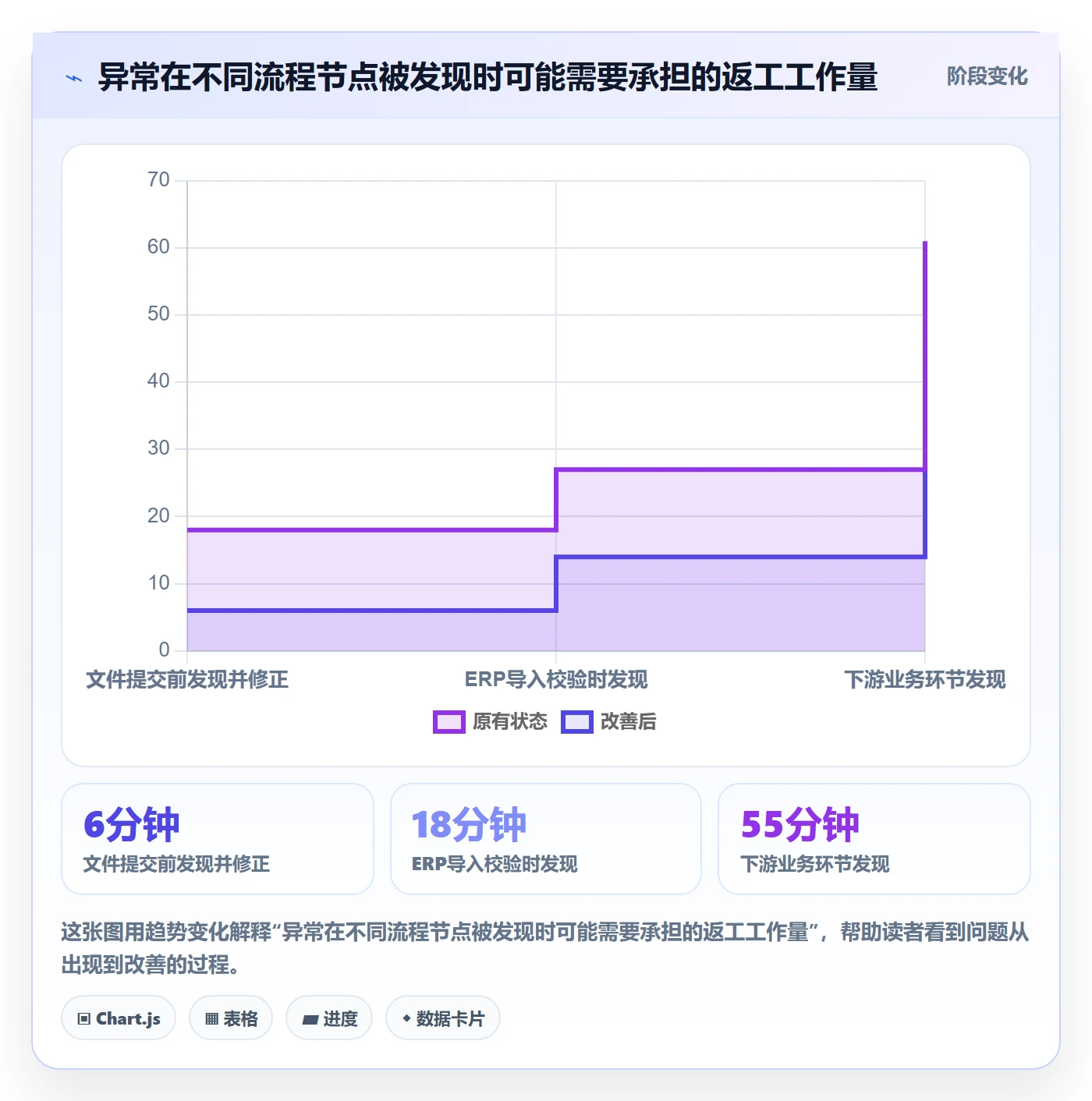
Task: Click the grid icon in 表格 chip
Action: pyautogui.click(x=211, y=1018)
